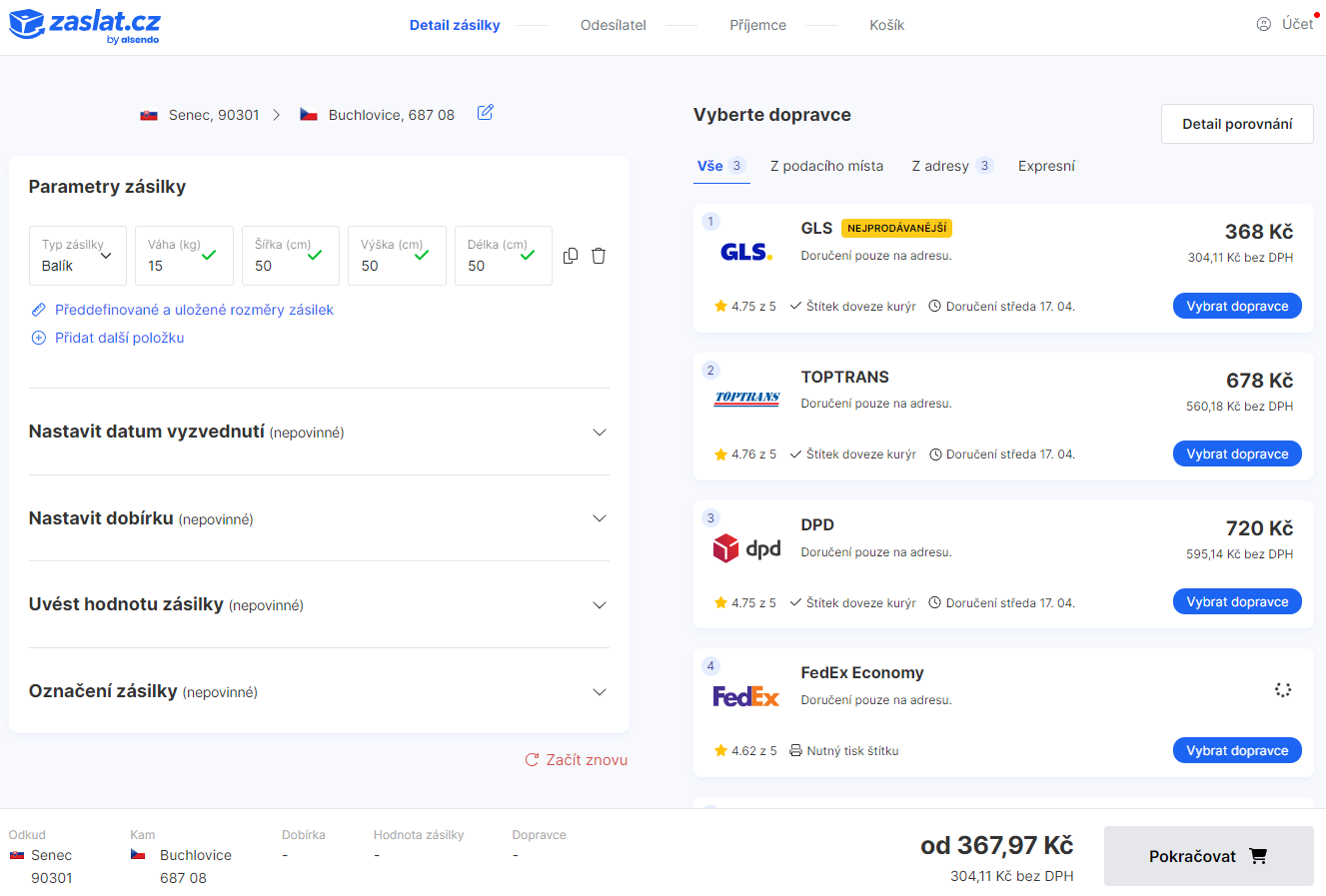
Task: Select the Expresní tab
Action: coord(1046,166)
